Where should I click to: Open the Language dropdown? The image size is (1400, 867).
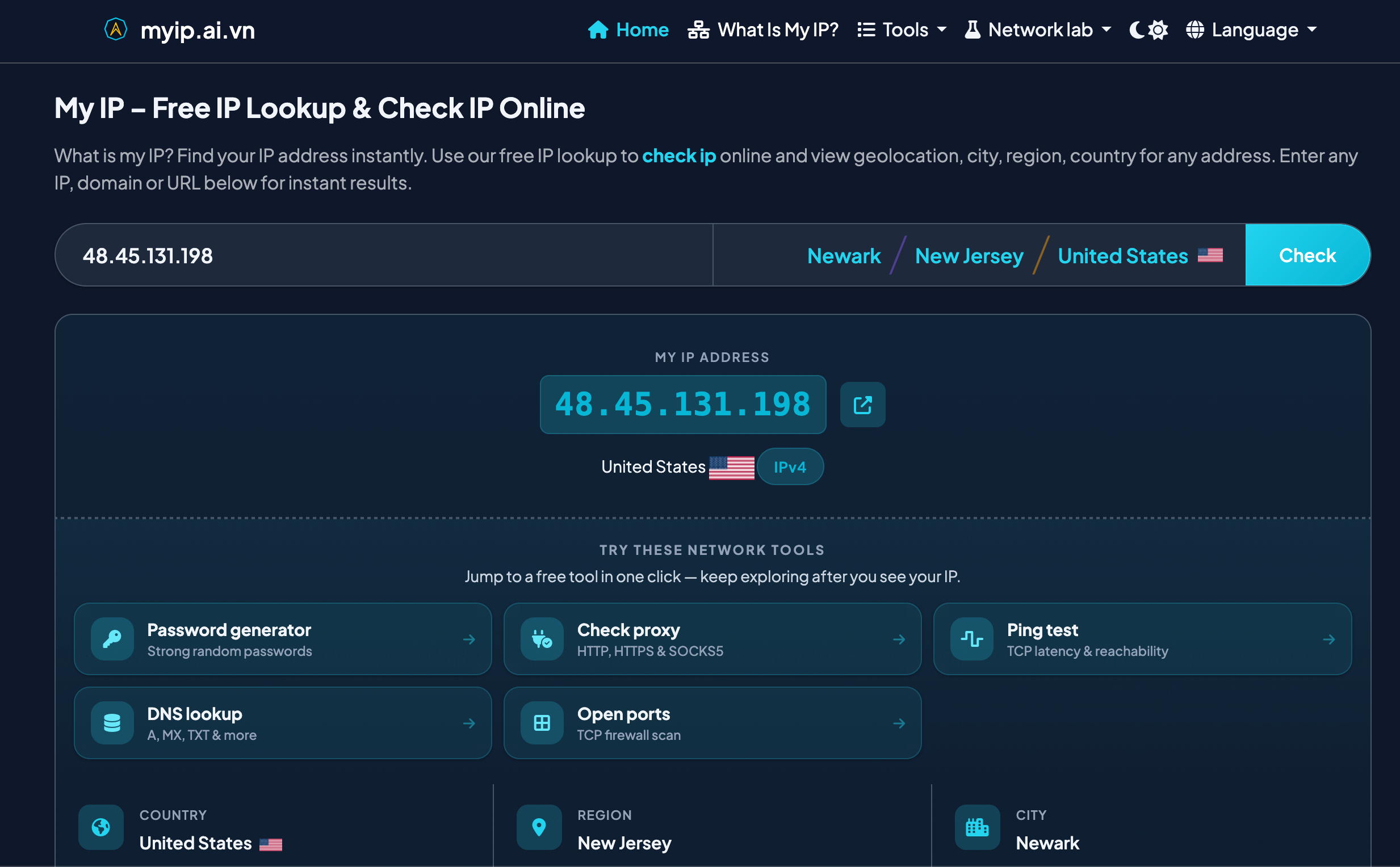coord(1251,30)
